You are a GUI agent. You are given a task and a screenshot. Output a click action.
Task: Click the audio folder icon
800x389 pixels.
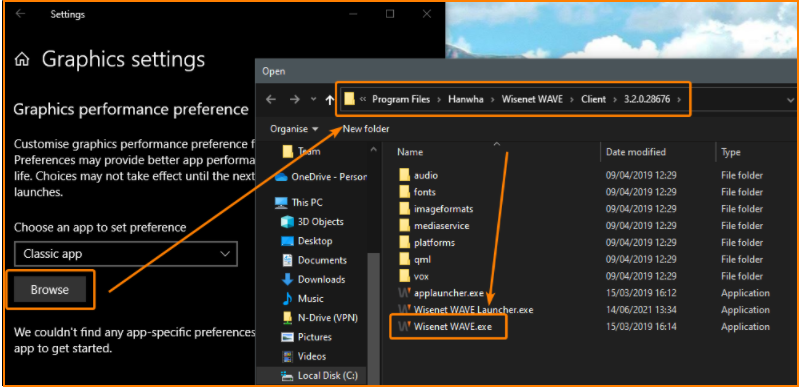[x=405, y=176]
